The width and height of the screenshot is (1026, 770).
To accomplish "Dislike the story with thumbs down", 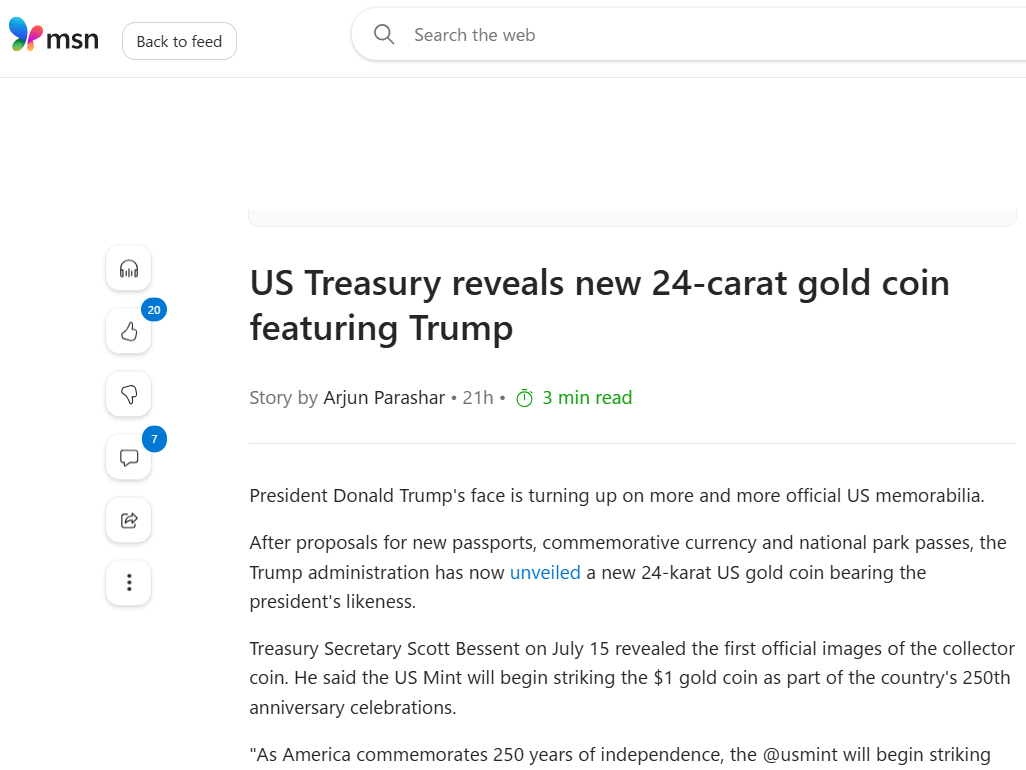I will point(129,394).
